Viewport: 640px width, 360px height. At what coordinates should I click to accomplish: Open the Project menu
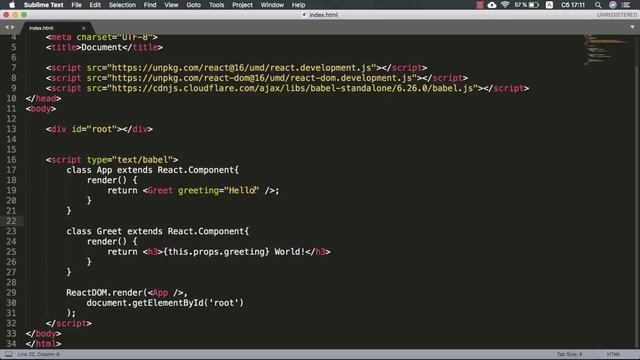[242, 5]
